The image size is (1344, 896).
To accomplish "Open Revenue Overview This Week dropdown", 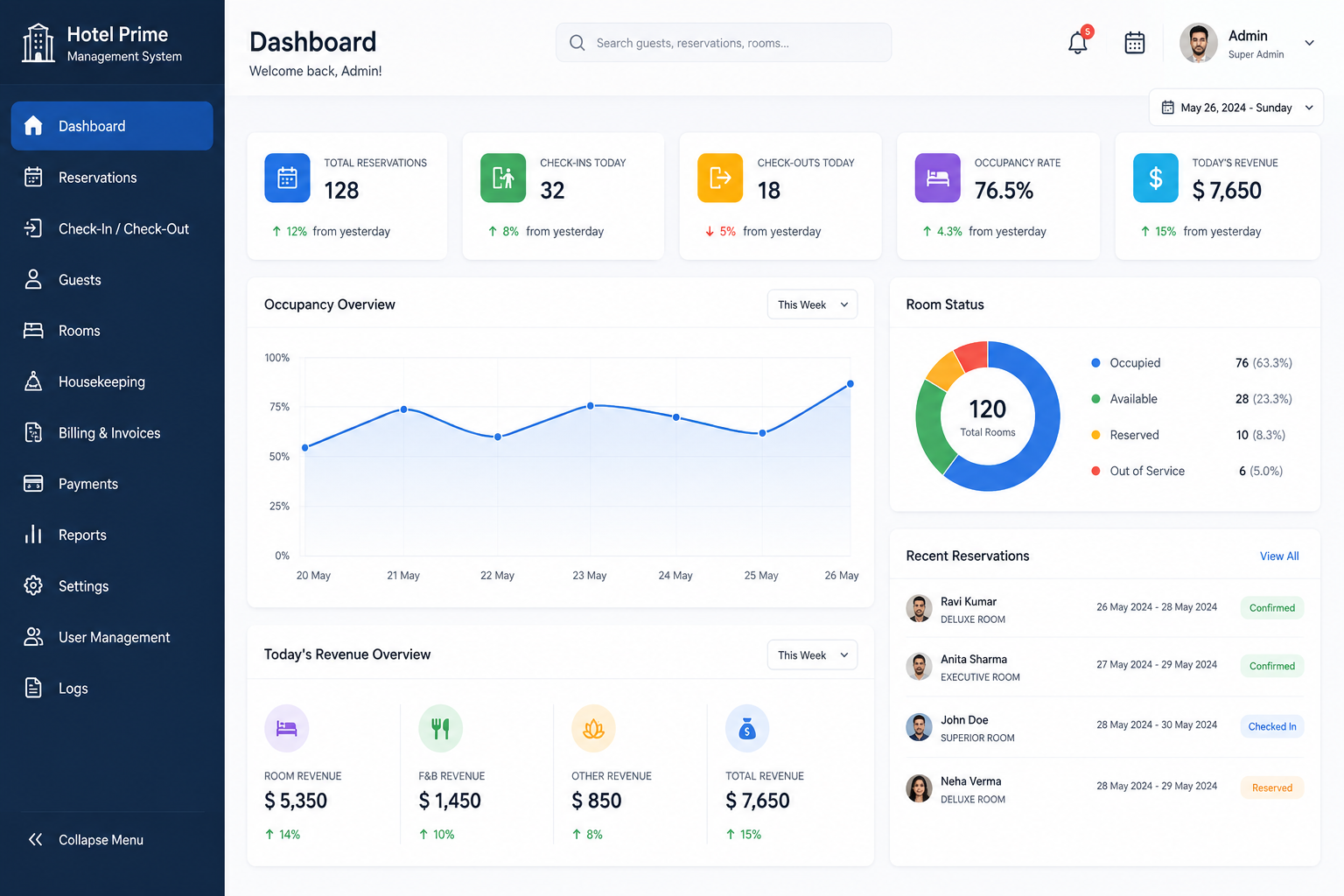I will click(x=812, y=654).
